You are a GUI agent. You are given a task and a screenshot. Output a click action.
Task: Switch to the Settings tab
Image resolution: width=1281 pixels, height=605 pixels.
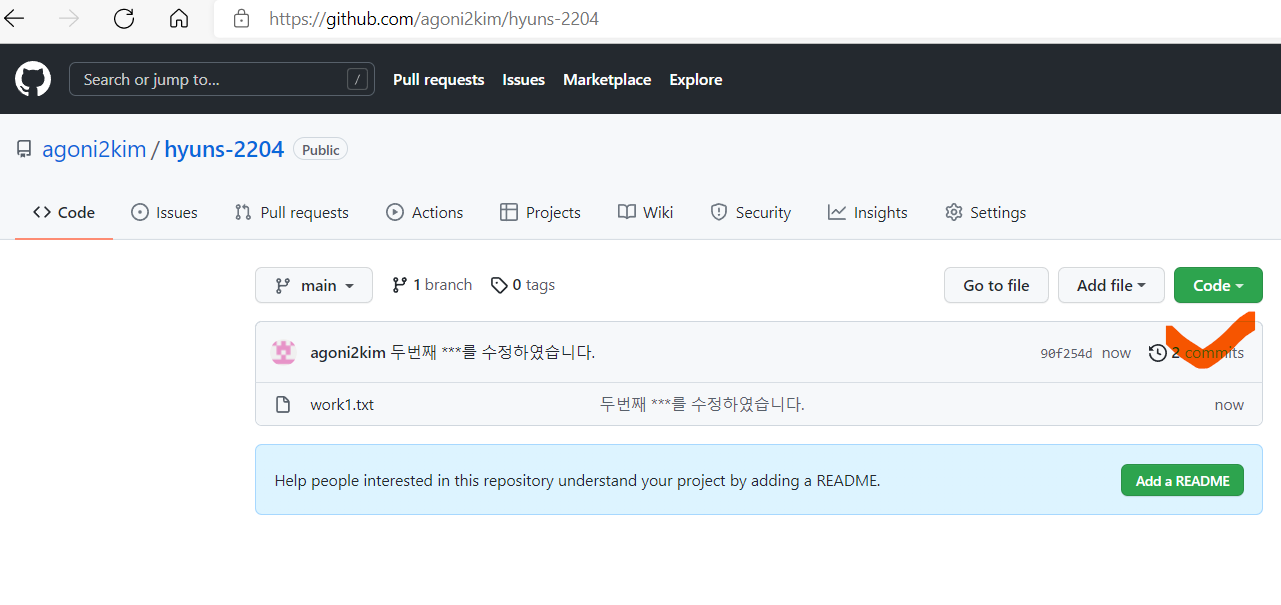pyautogui.click(x=986, y=212)
